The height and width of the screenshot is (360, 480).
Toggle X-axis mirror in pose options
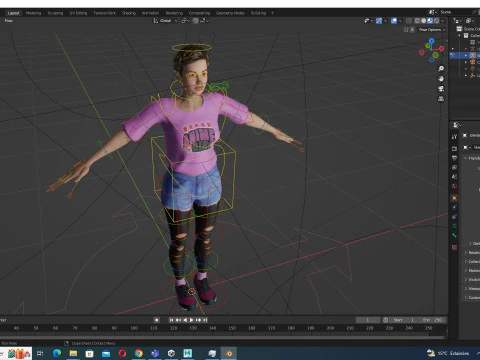tap(412, 30)
